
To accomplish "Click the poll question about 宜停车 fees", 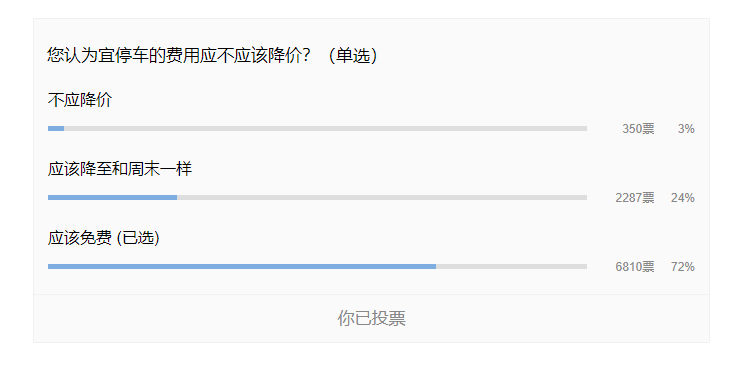I will (x=179, y=56).
